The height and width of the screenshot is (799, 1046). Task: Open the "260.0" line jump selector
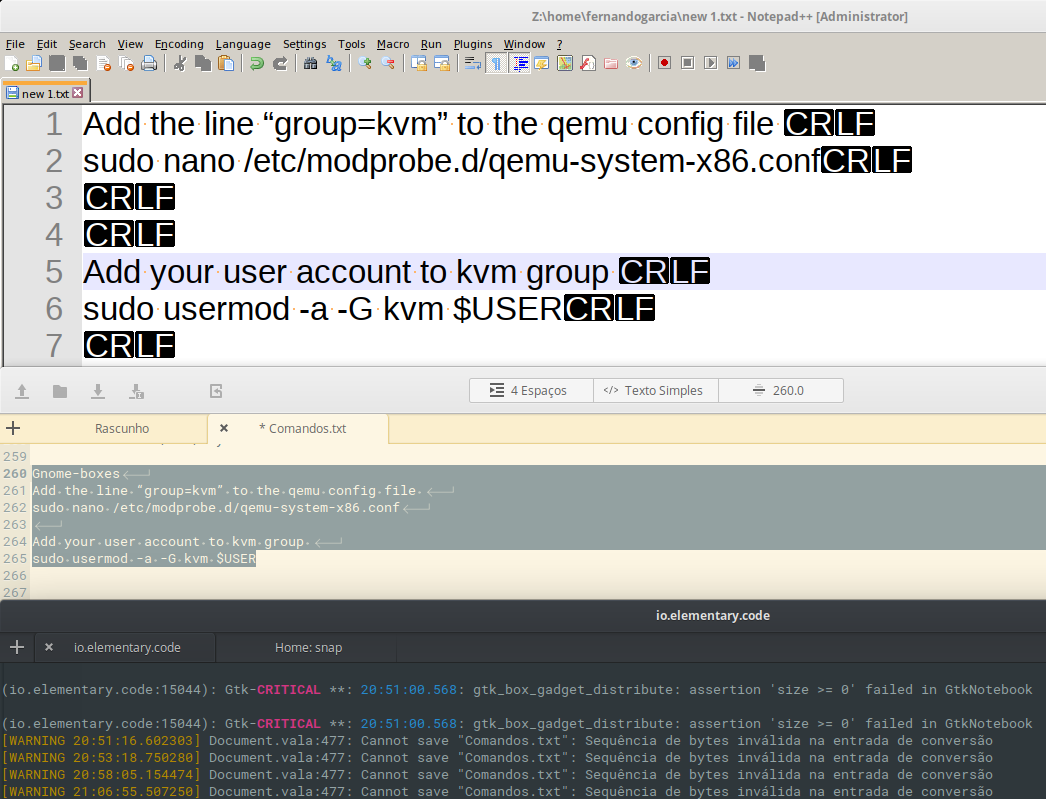(780, 391)
